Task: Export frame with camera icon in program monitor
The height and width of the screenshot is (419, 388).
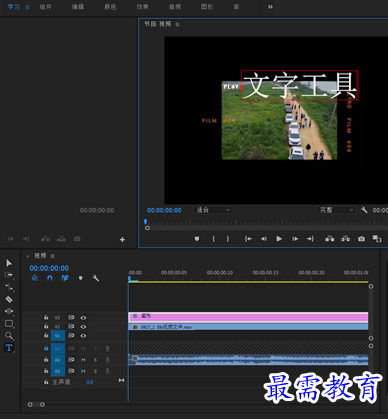Action: [x=361, y=239]
